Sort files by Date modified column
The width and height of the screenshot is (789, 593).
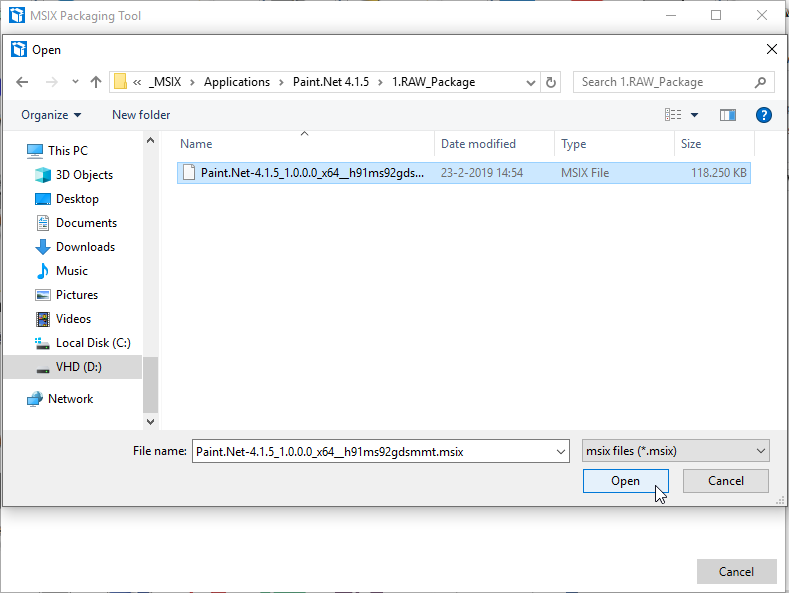click(479, 144)
